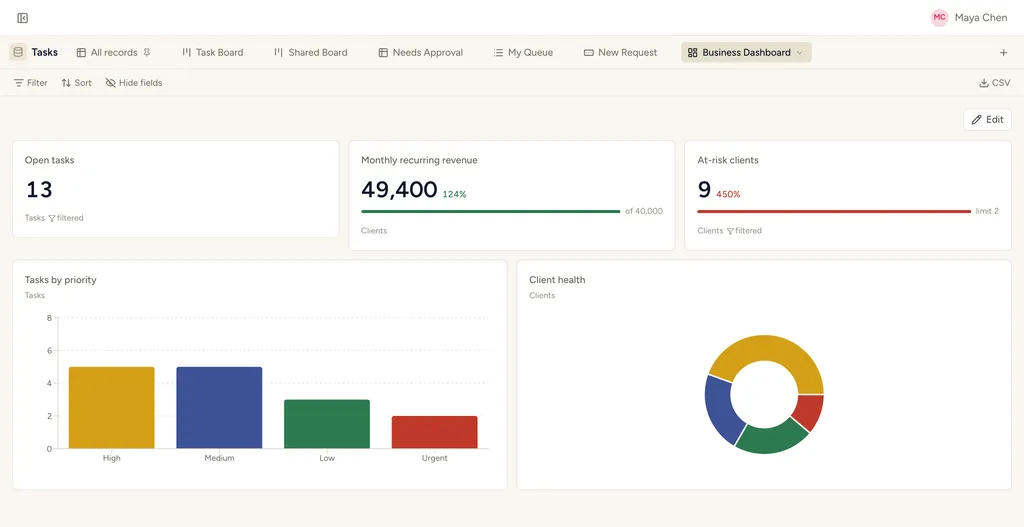Collapse the sidebar panel icon
This screenshot has height=527, width=1024.
[x=22, y=18]
